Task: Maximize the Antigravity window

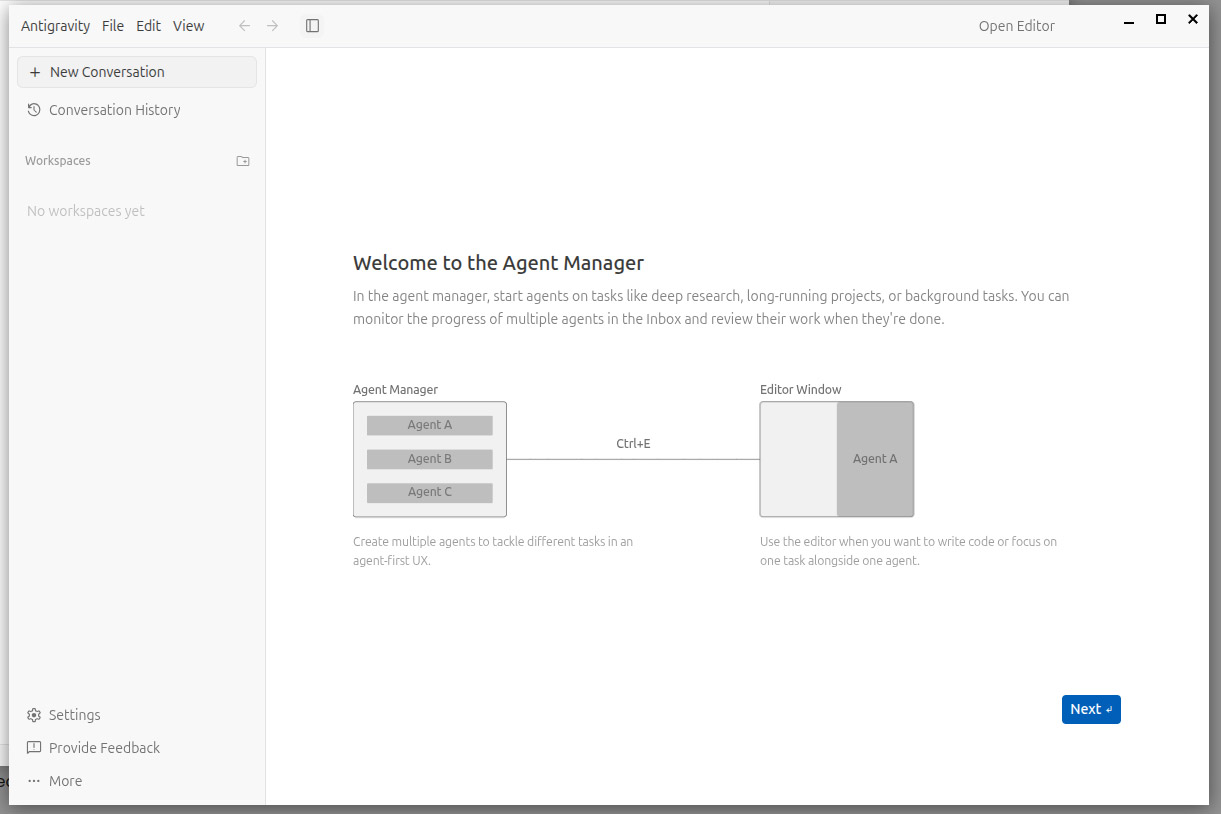Action: [1161, 19]
